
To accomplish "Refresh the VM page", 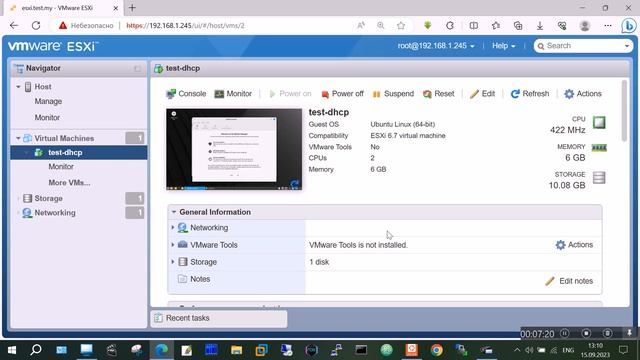I will 530,94.
